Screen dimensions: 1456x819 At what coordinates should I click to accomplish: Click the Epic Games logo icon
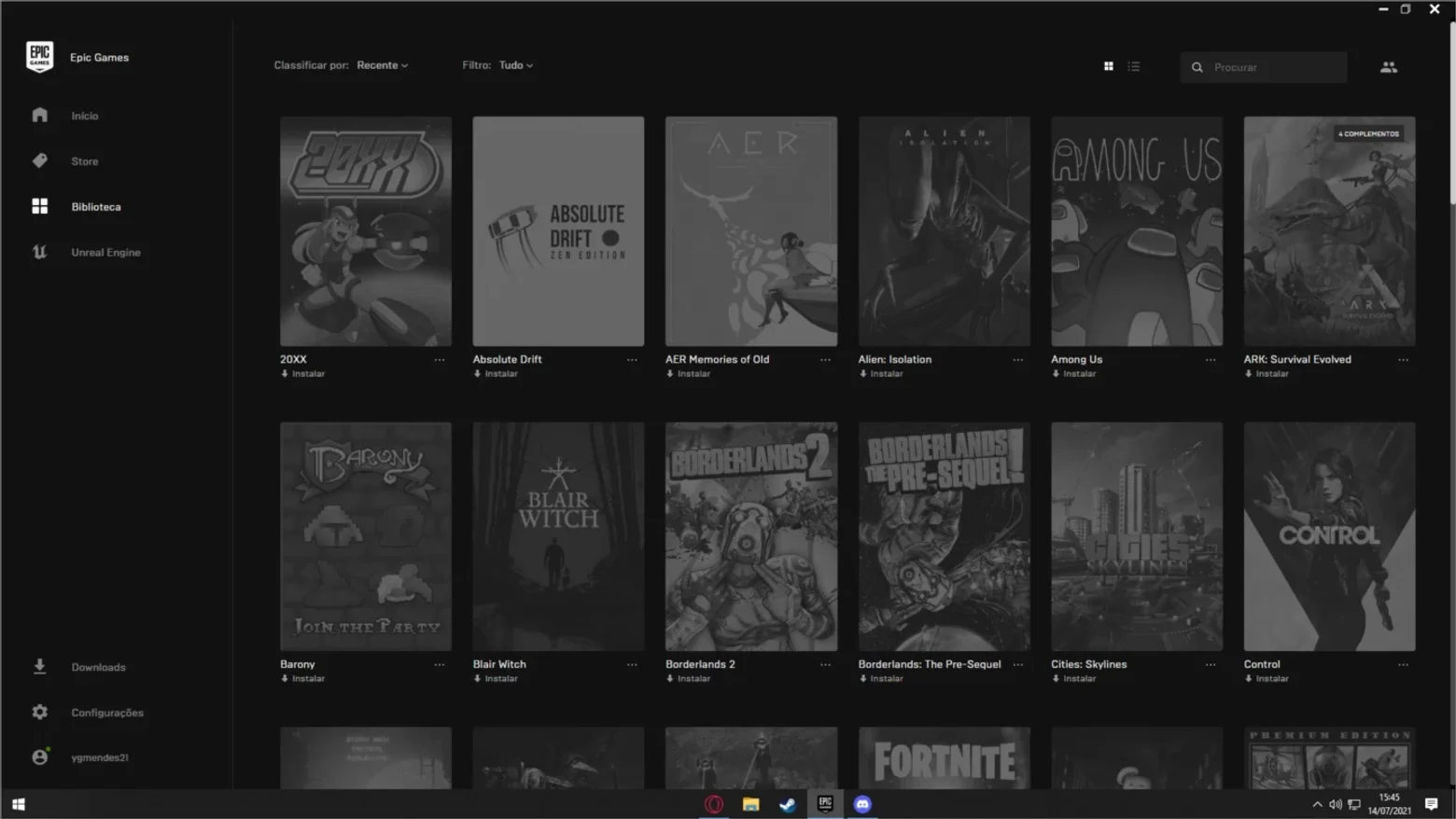[39, 57]
